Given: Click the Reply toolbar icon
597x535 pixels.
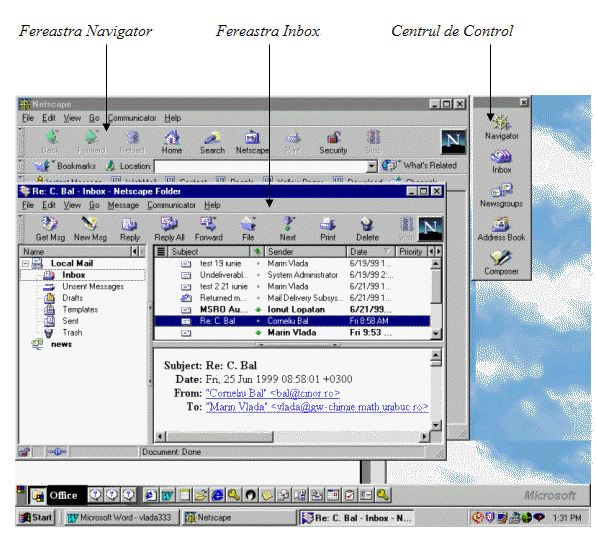Looking at the screenshot, I should click(x=130, y=229).
